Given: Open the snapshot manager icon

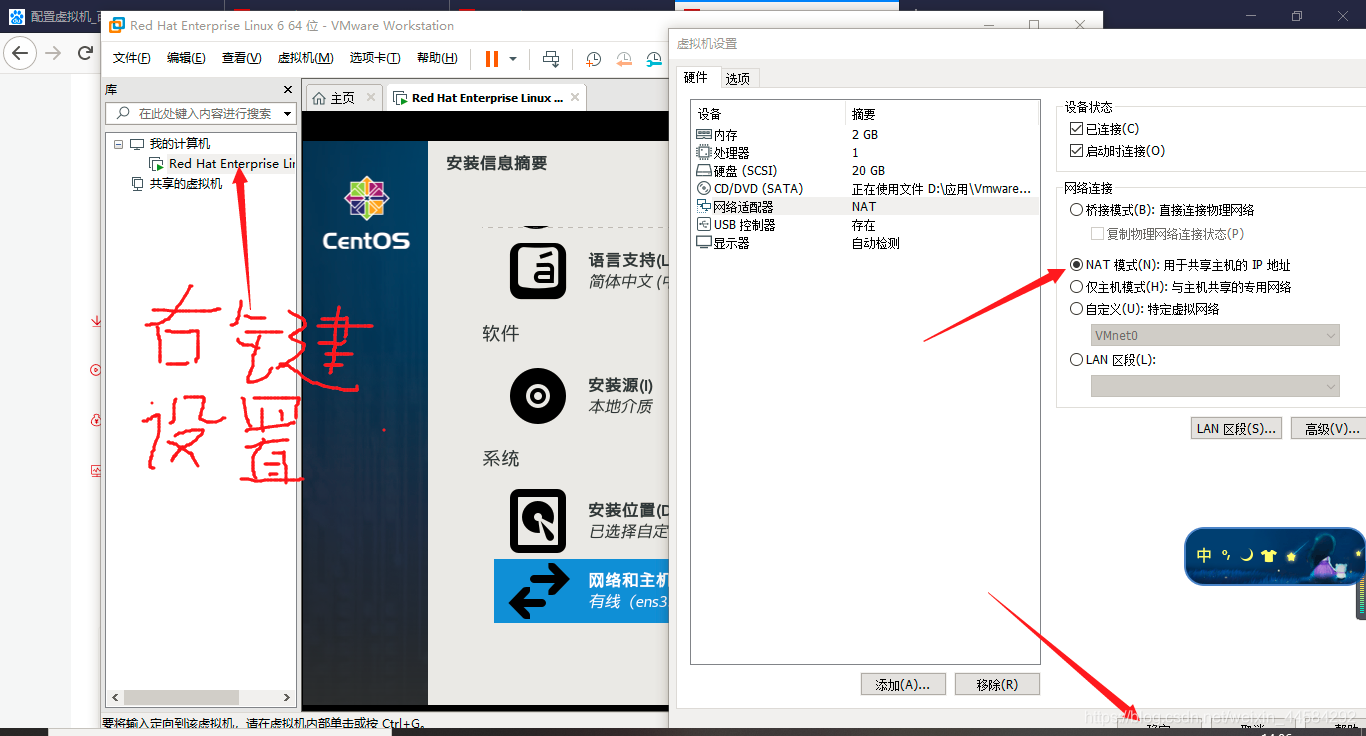Looking at the screenshot, I should click(x=655, y=59).
